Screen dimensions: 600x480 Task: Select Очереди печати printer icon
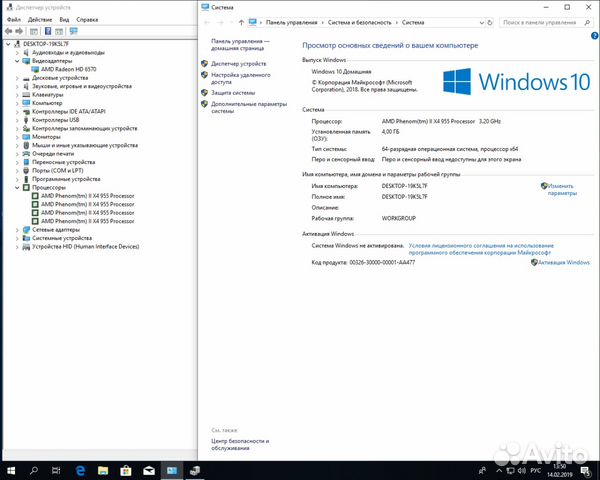tap(26, 153)
